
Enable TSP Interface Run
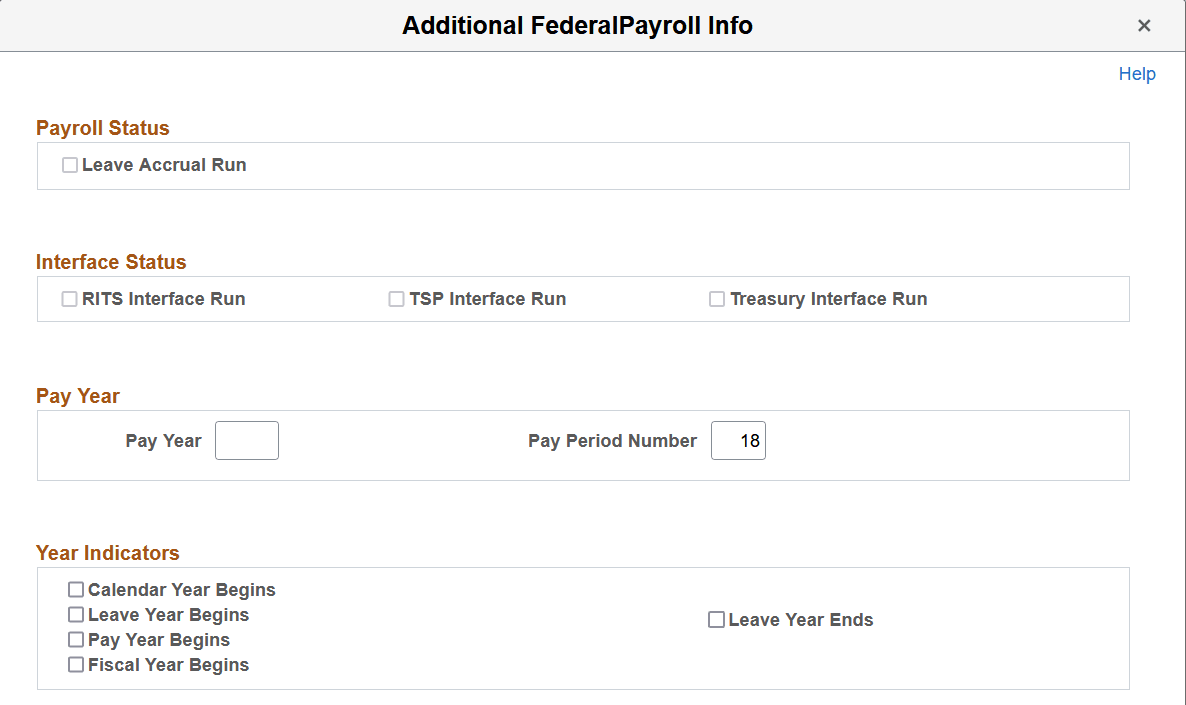tap(396, 298)
